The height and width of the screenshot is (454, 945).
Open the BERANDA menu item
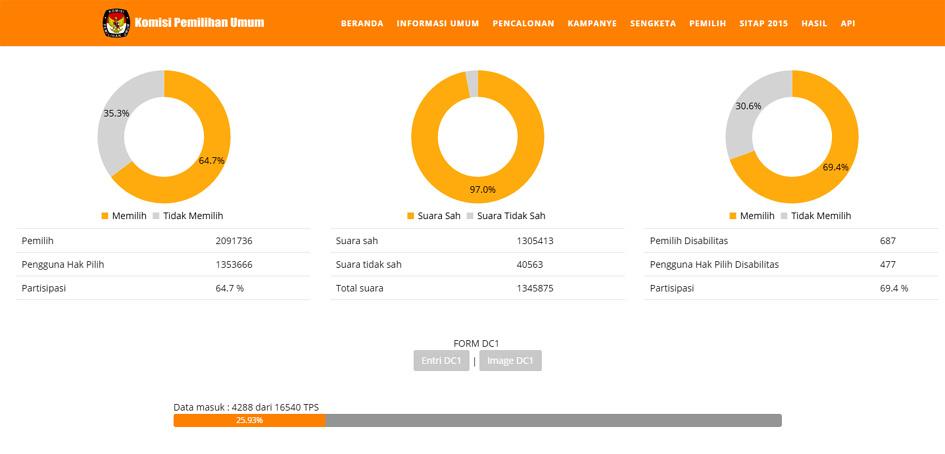pos(362,23)
